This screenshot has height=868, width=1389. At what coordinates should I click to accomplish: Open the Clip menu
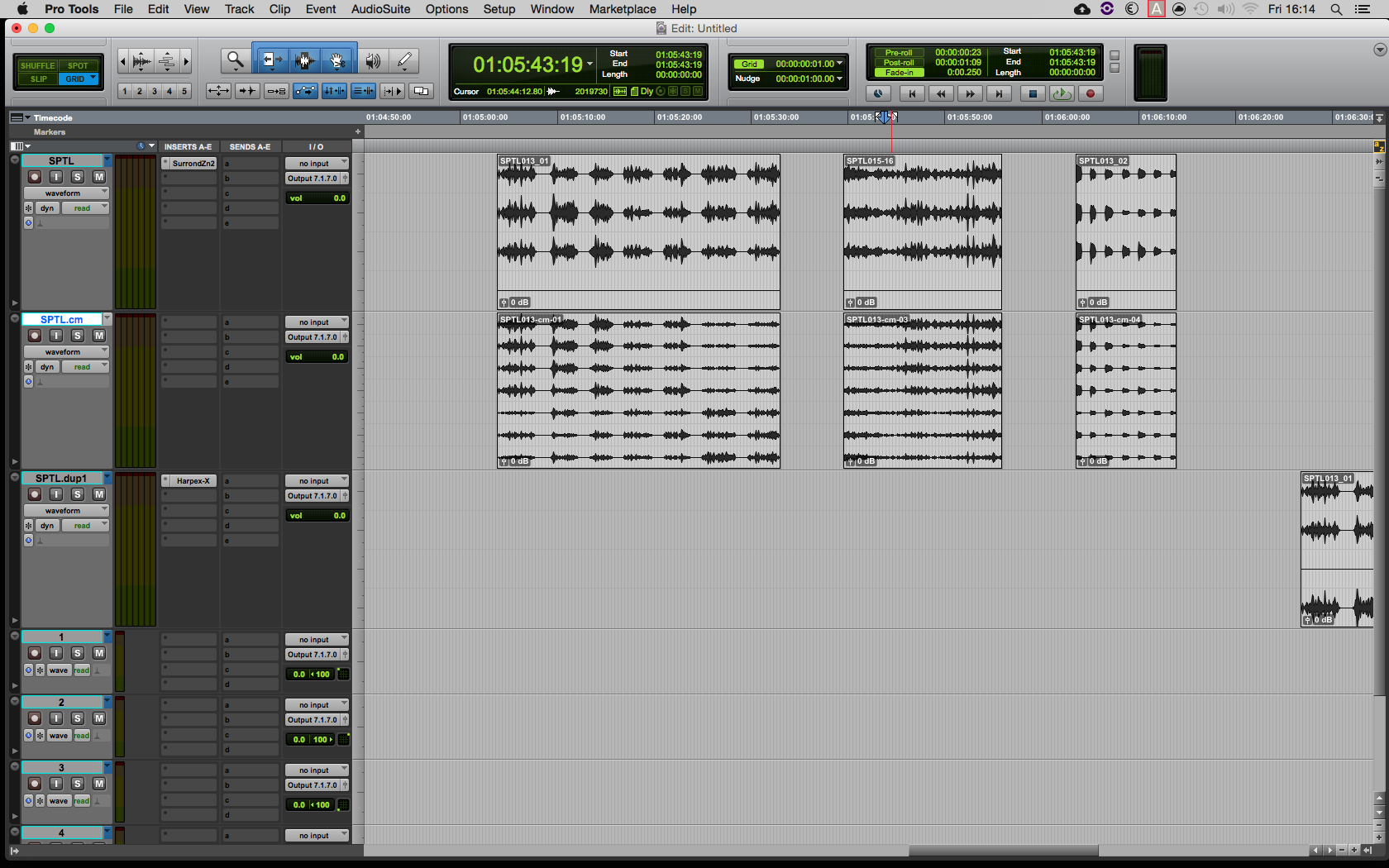279,9
